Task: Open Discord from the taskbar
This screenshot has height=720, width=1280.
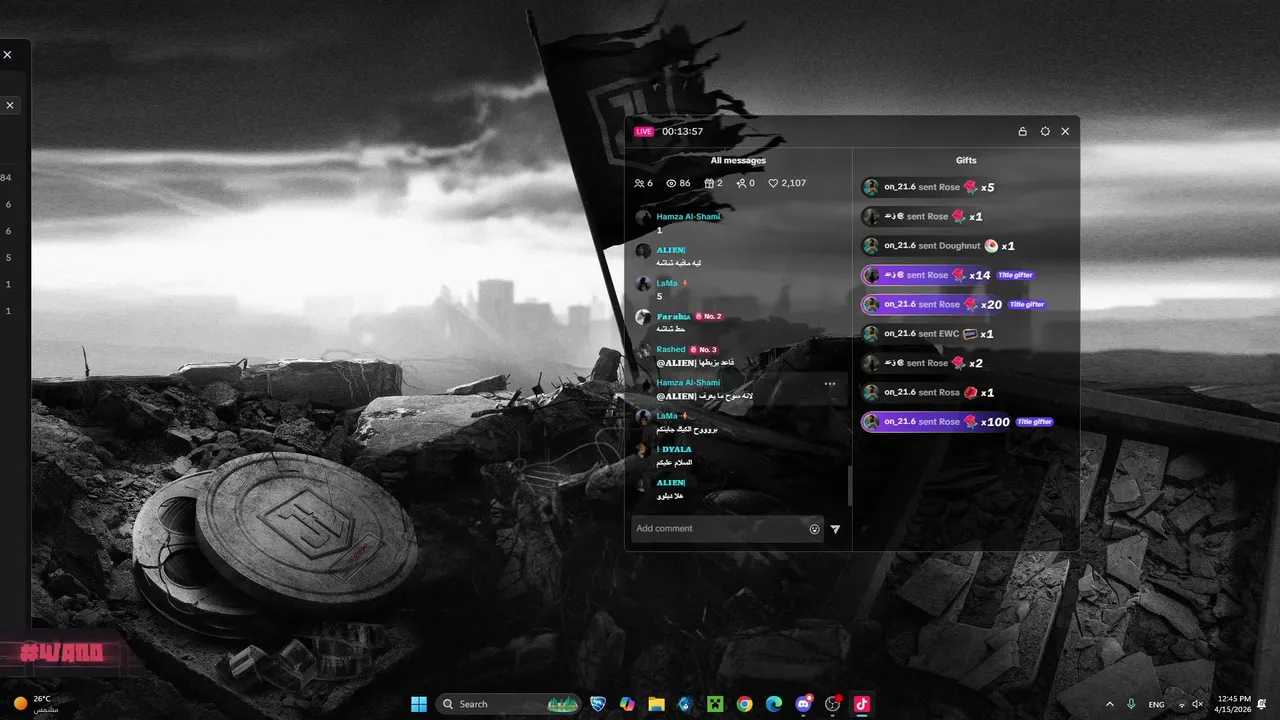Action: pos(803,704)
